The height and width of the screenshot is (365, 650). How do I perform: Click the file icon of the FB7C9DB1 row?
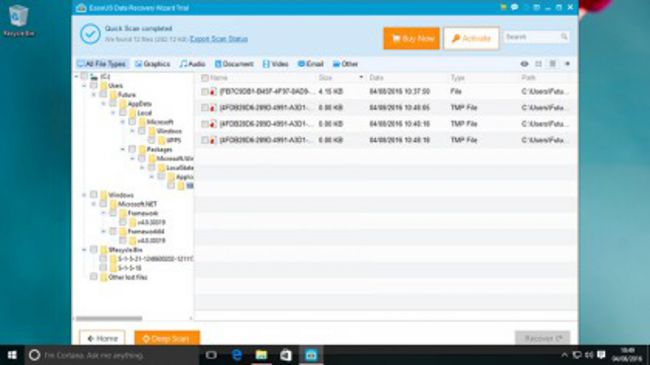(x=213, y=92)
